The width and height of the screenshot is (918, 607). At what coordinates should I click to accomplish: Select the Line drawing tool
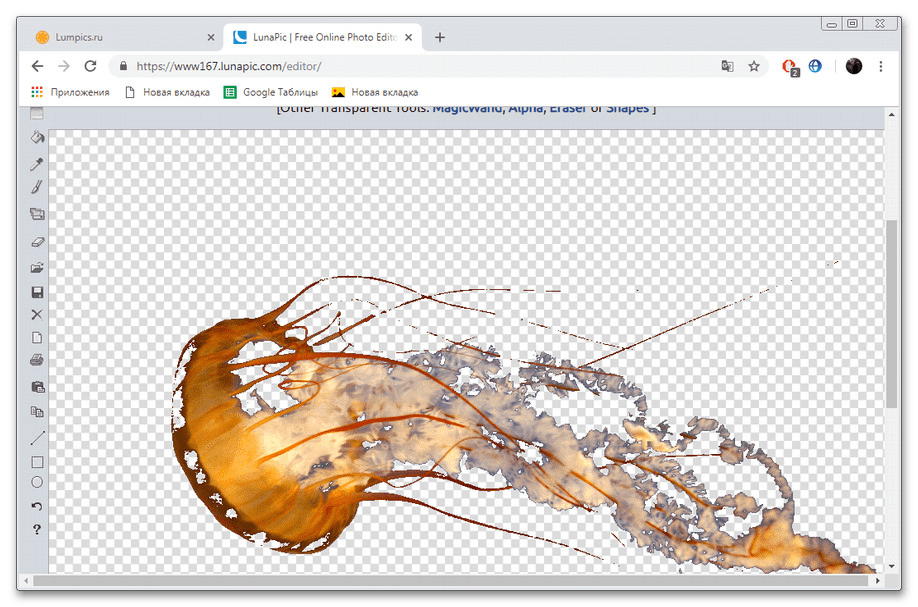click(x=37, y=438)
